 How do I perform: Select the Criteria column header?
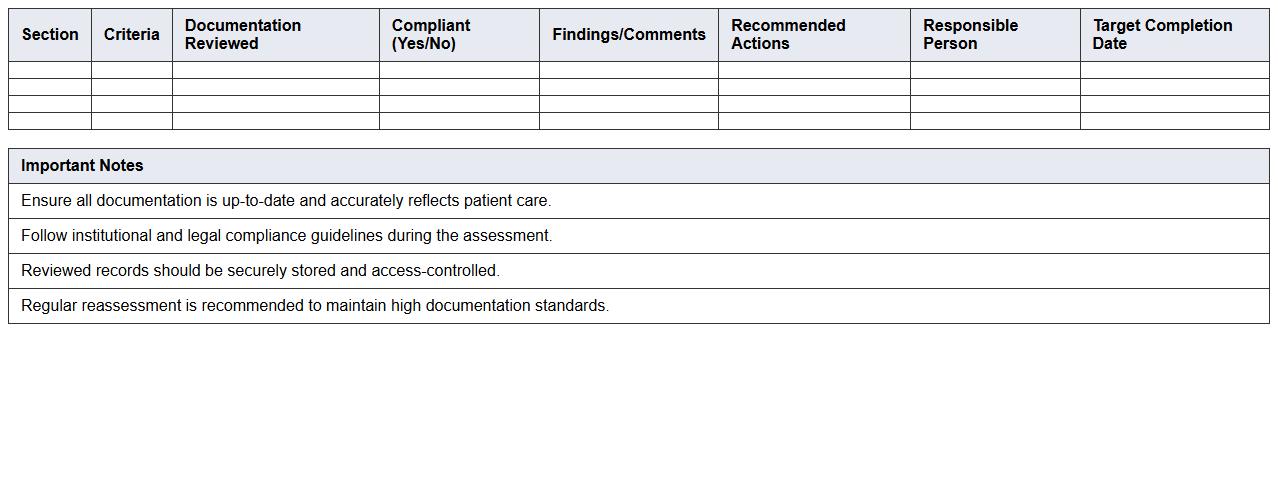pos(131,35)
